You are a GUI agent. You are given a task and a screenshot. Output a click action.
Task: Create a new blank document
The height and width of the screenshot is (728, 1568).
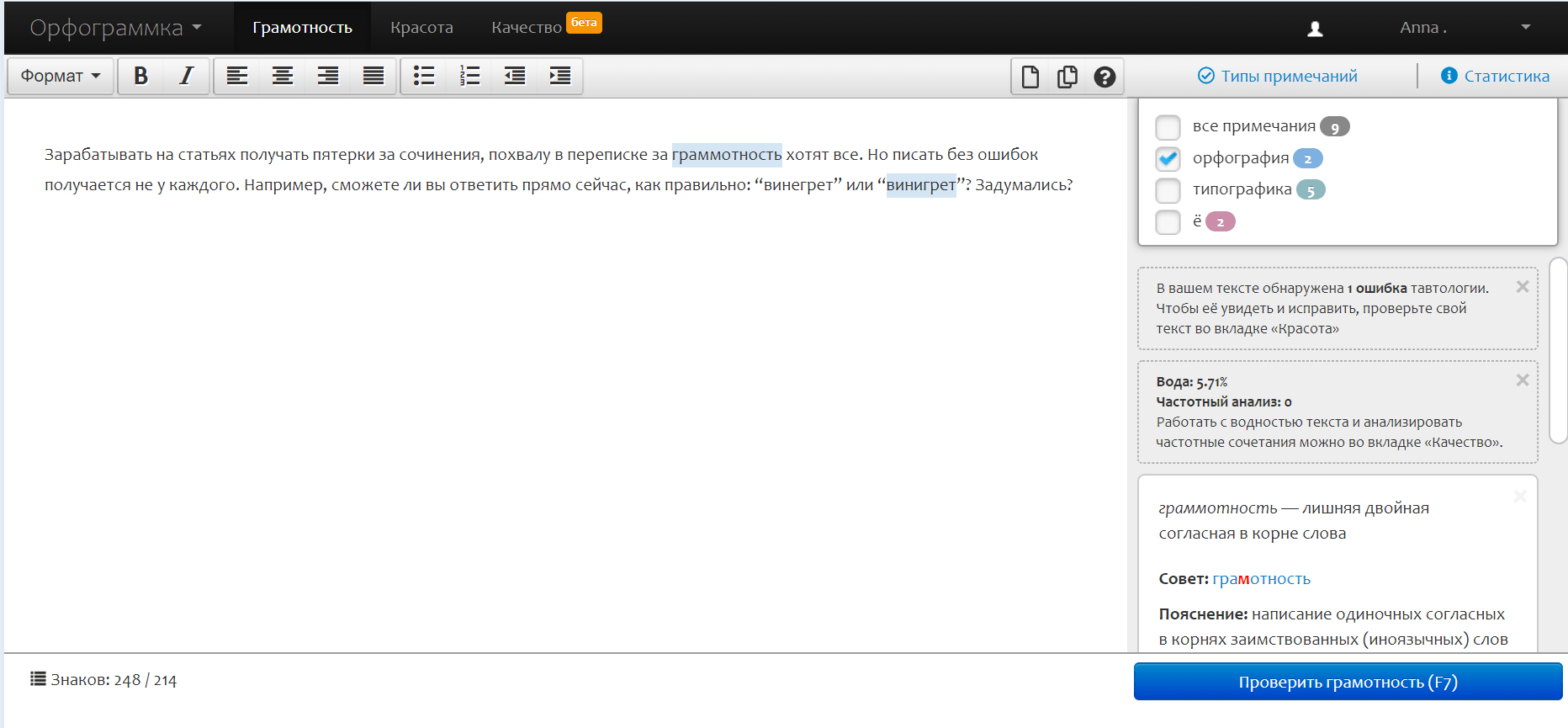1030,77
